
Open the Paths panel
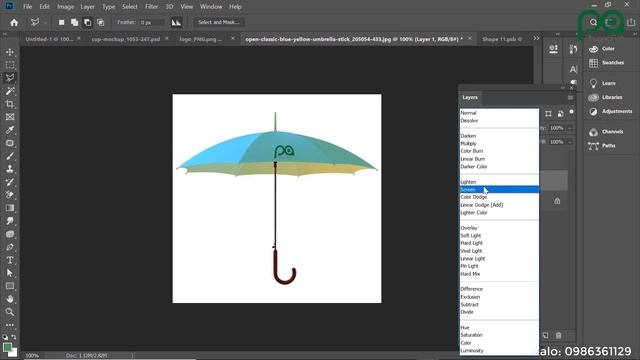click(x=602, y=146)
